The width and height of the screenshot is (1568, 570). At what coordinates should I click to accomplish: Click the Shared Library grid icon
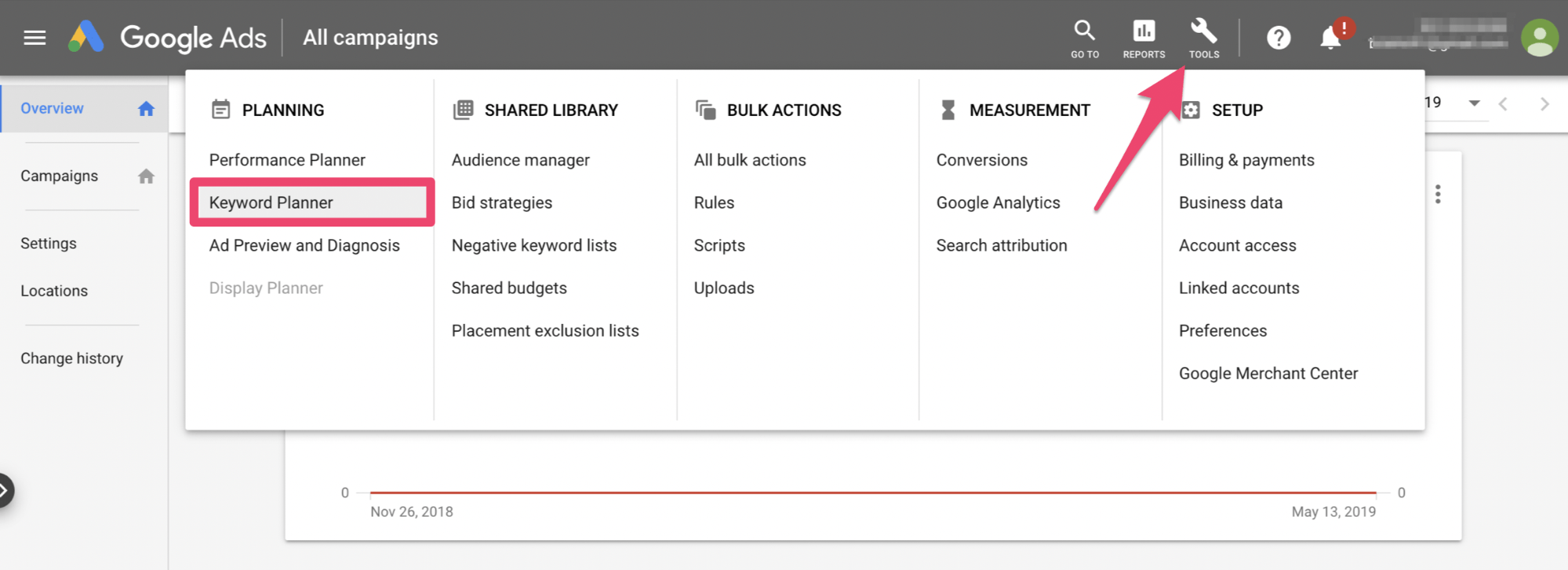point(463,109)
